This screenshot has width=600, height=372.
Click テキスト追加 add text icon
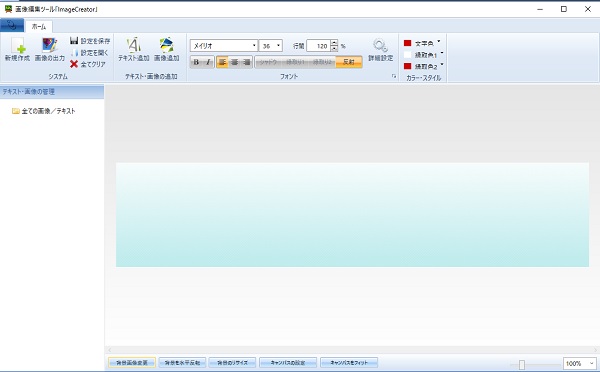(134, 49)
